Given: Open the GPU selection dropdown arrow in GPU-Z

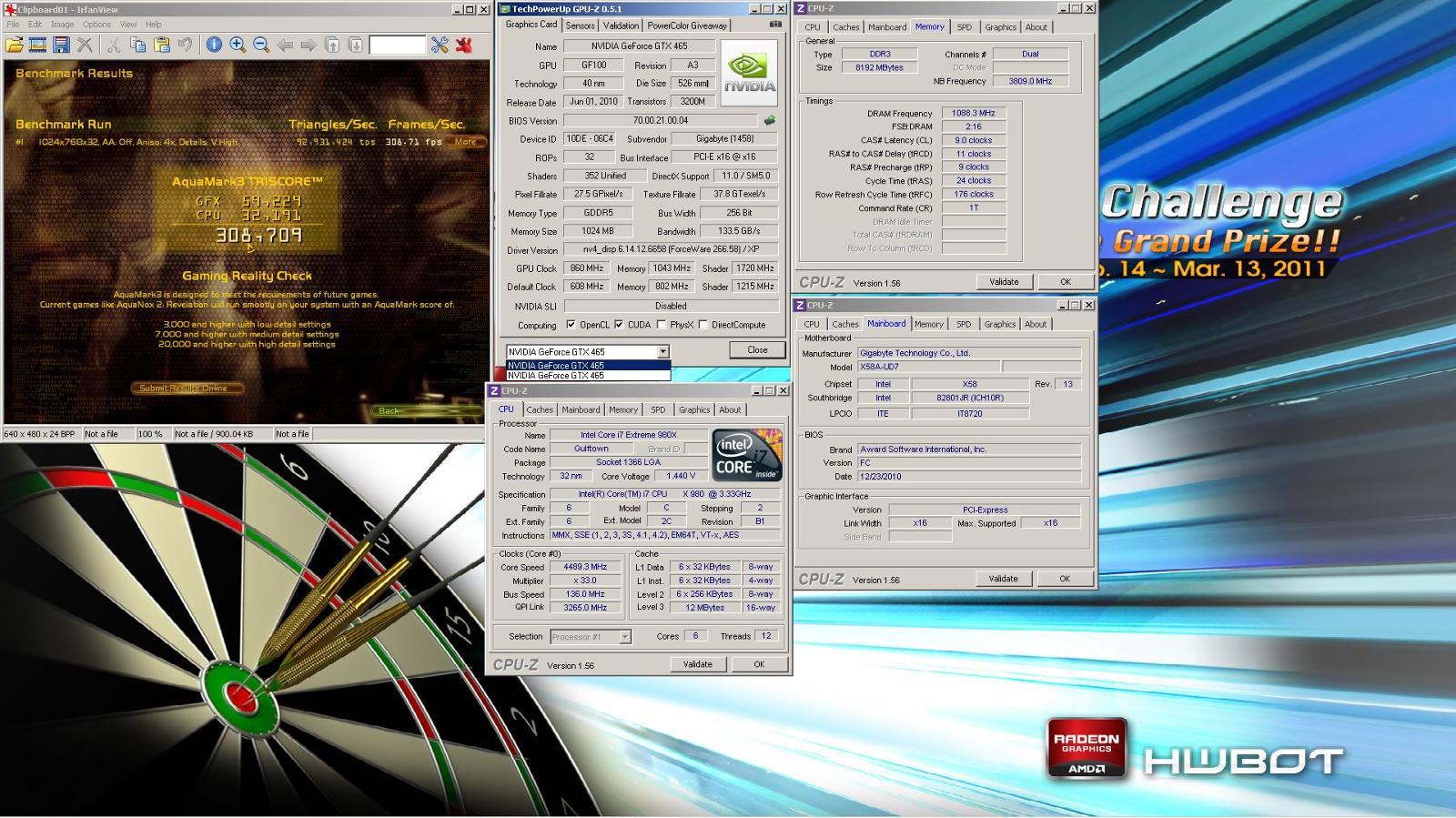Looking at the screenshot, I should tap(662, 351).
